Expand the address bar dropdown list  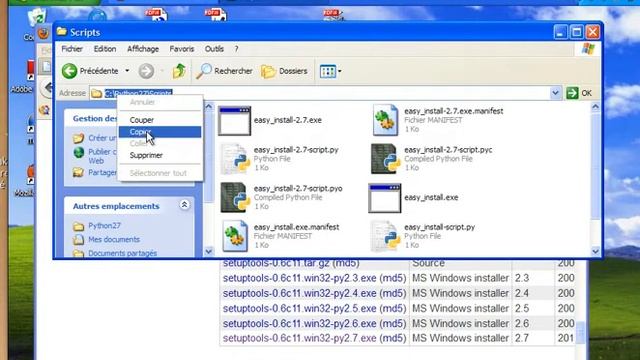[555, 93]
